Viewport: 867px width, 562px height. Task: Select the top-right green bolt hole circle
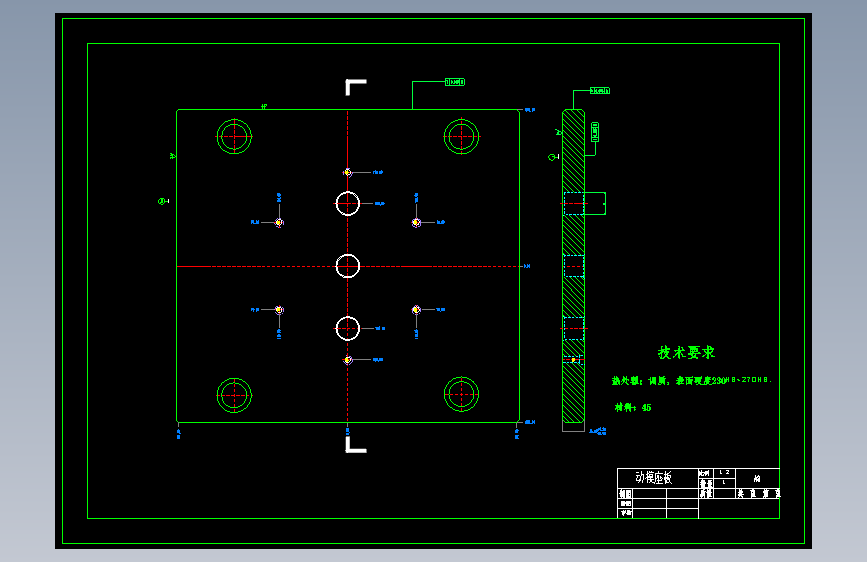tap(461, 136)
